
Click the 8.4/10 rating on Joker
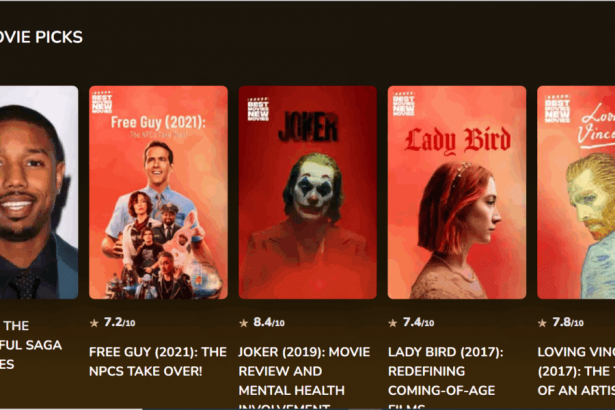(269, 323)
